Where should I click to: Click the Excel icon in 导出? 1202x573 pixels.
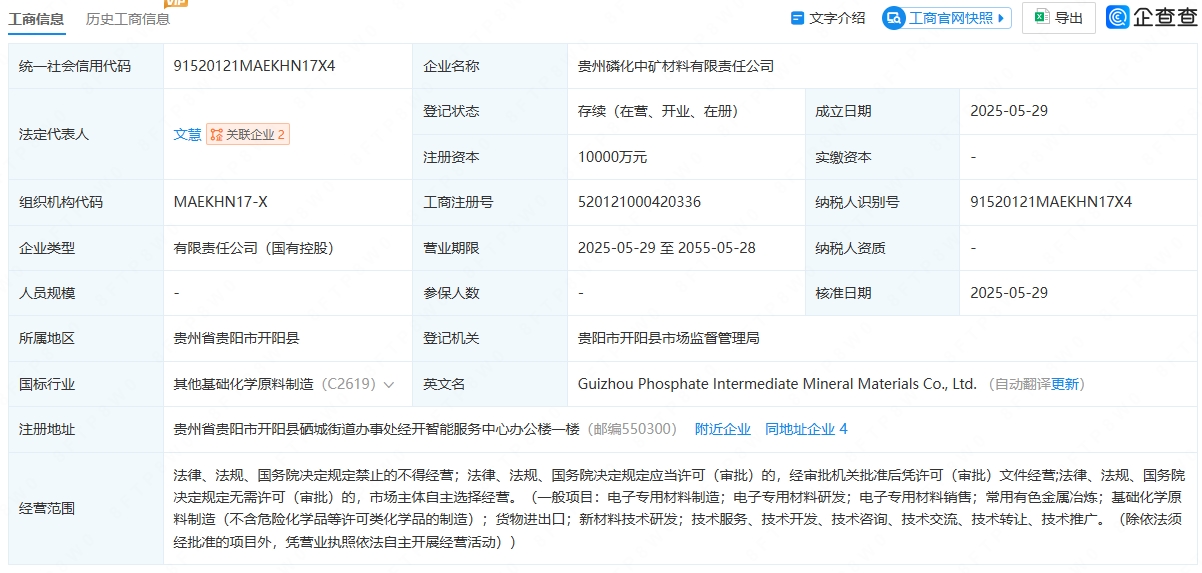point(1041,18)
